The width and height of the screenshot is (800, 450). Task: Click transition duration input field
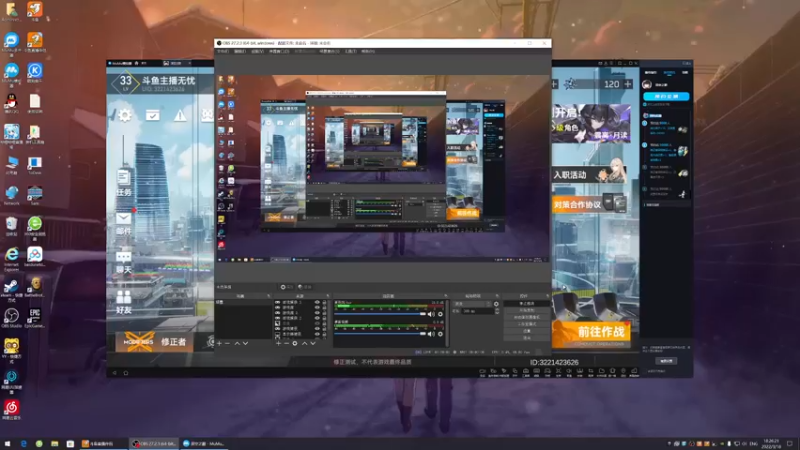(x=478, y=311)
